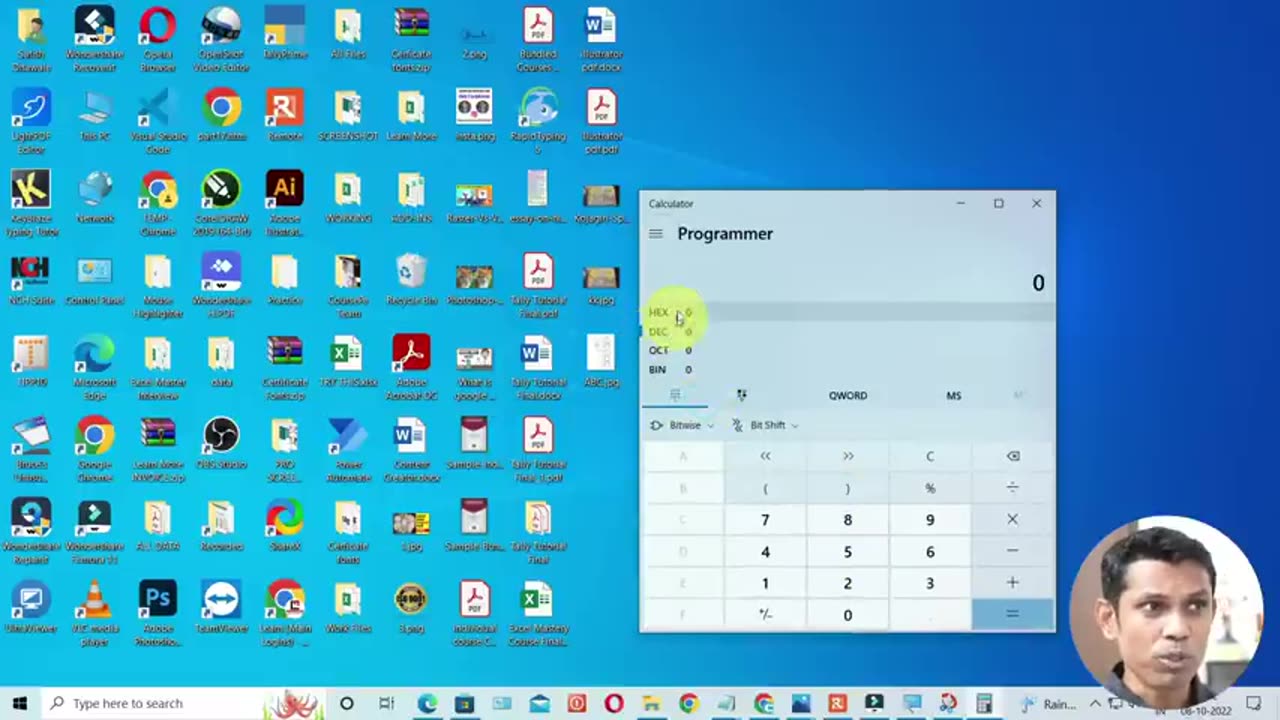This screenshot has height=720, width=1280.
Task: Open Adobe Photoshop desktop shortcut
Action: click(x=158, y=614)
